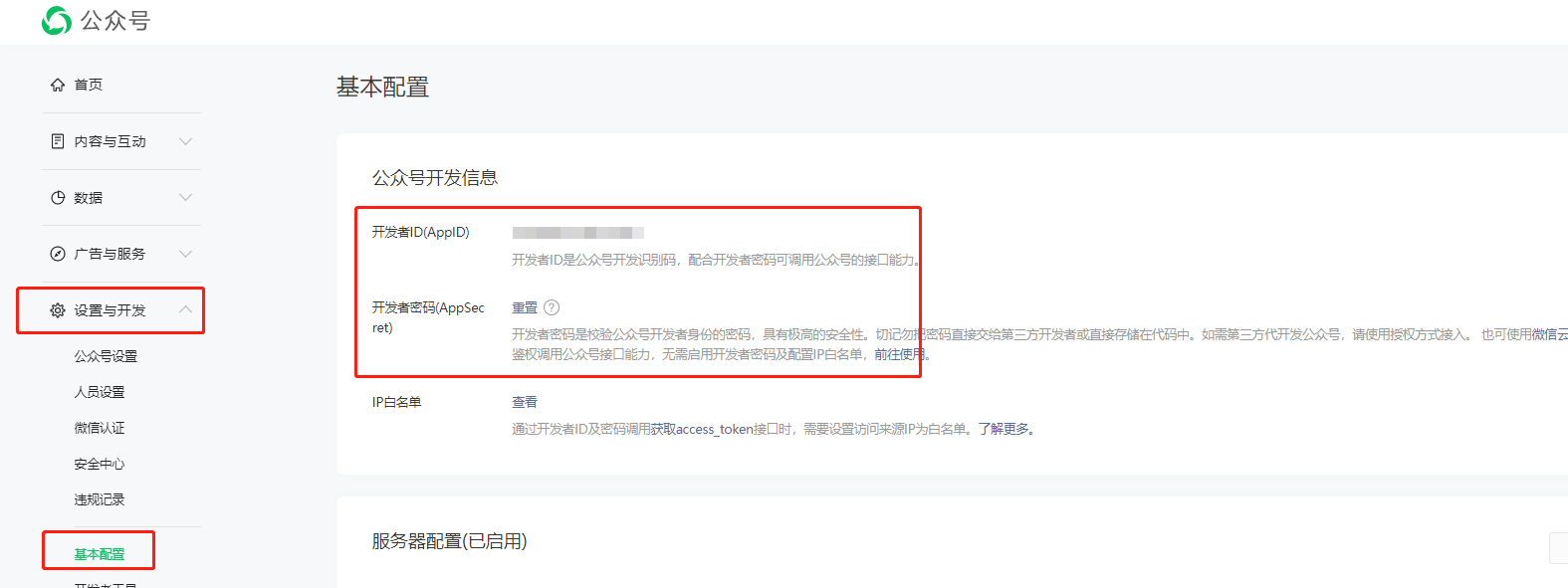Click the question mark help icon next to 重置

[x=552, y=307]
